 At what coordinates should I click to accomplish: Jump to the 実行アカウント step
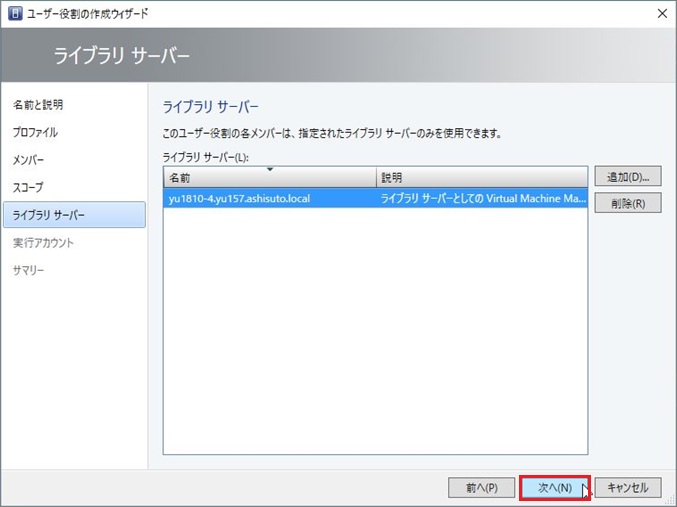tap(43, 243)
